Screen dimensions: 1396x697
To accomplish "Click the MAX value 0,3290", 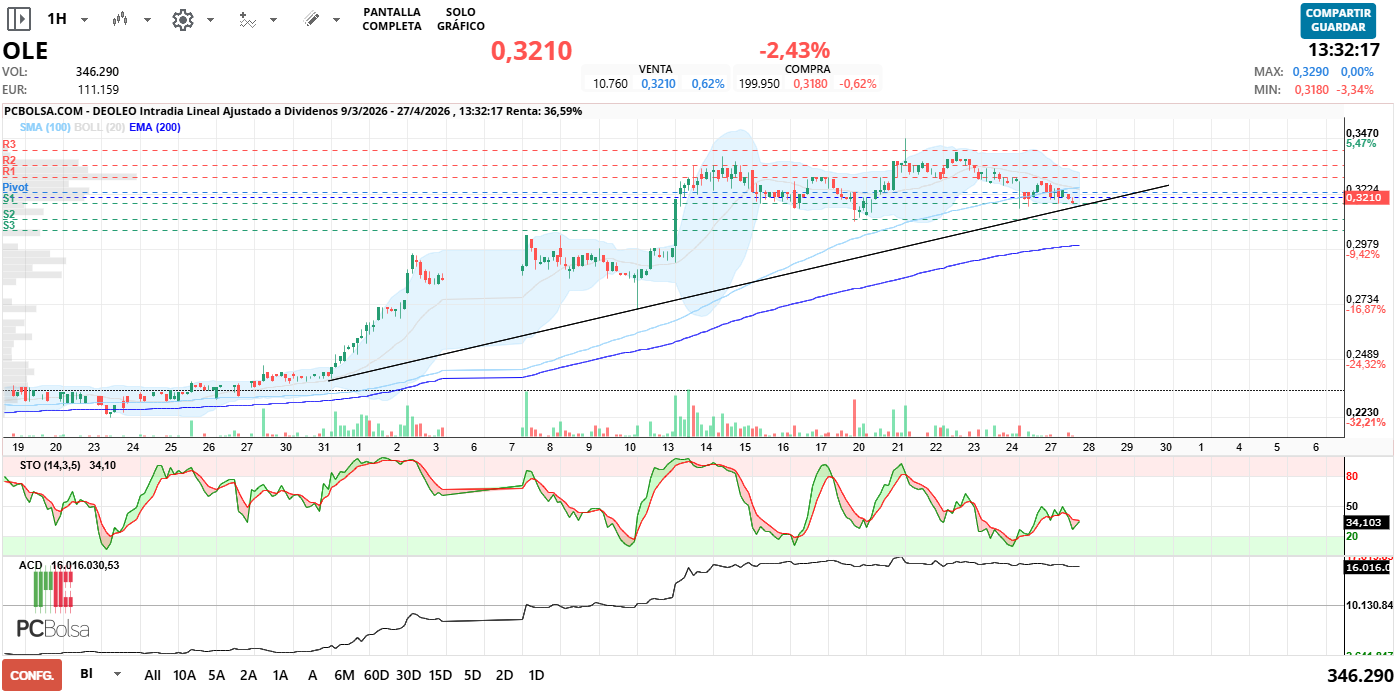I will tap(1311, 72).
